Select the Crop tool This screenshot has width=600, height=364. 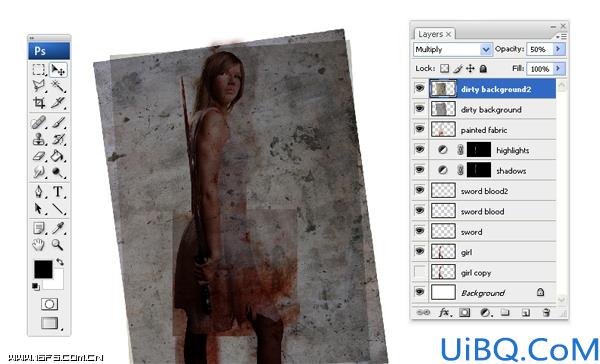(x=39, y=103)
